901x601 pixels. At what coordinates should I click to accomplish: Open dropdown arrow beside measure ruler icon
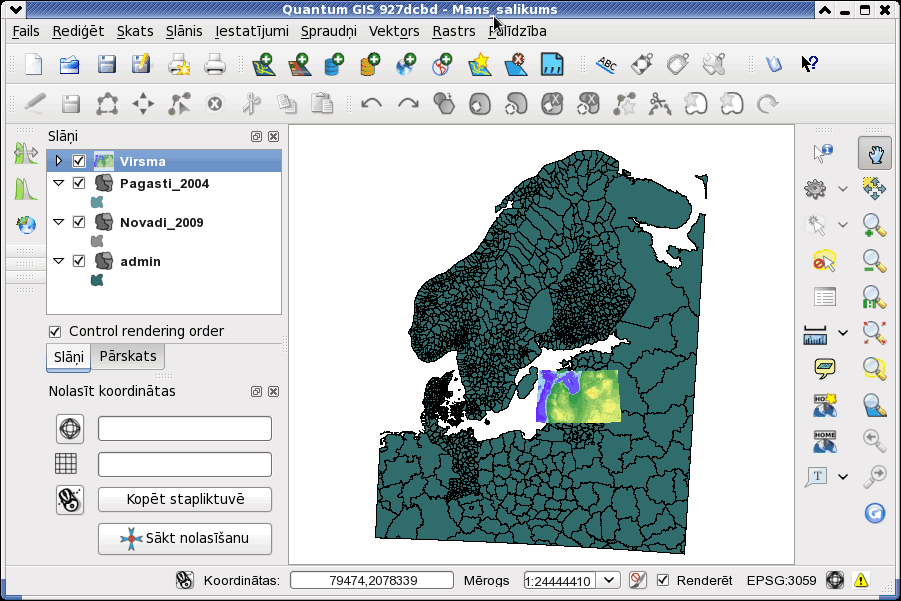(x=842, y=333)
